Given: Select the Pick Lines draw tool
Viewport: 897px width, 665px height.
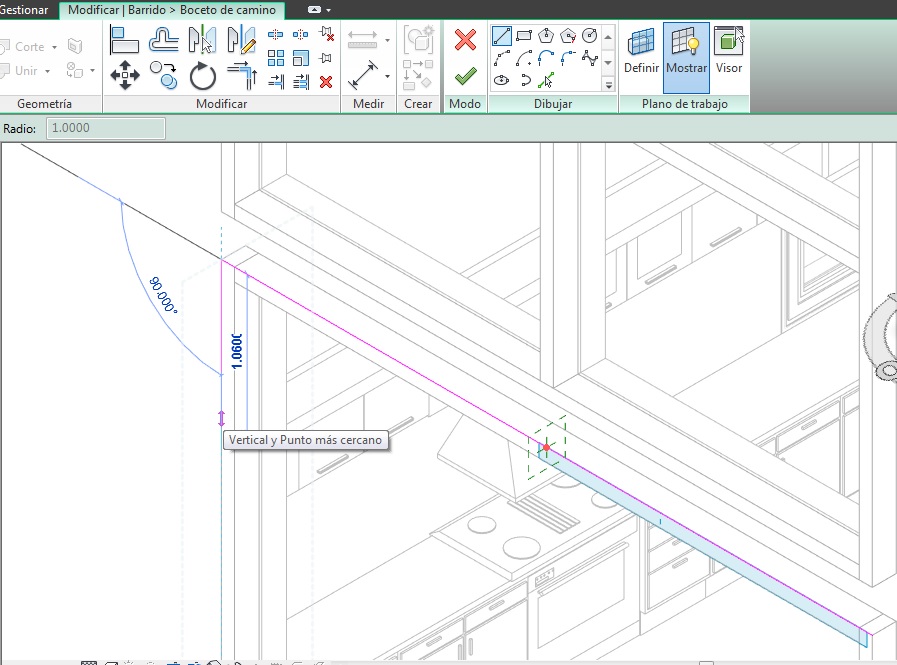Looking at the screenshot, I should click(546, 80).
